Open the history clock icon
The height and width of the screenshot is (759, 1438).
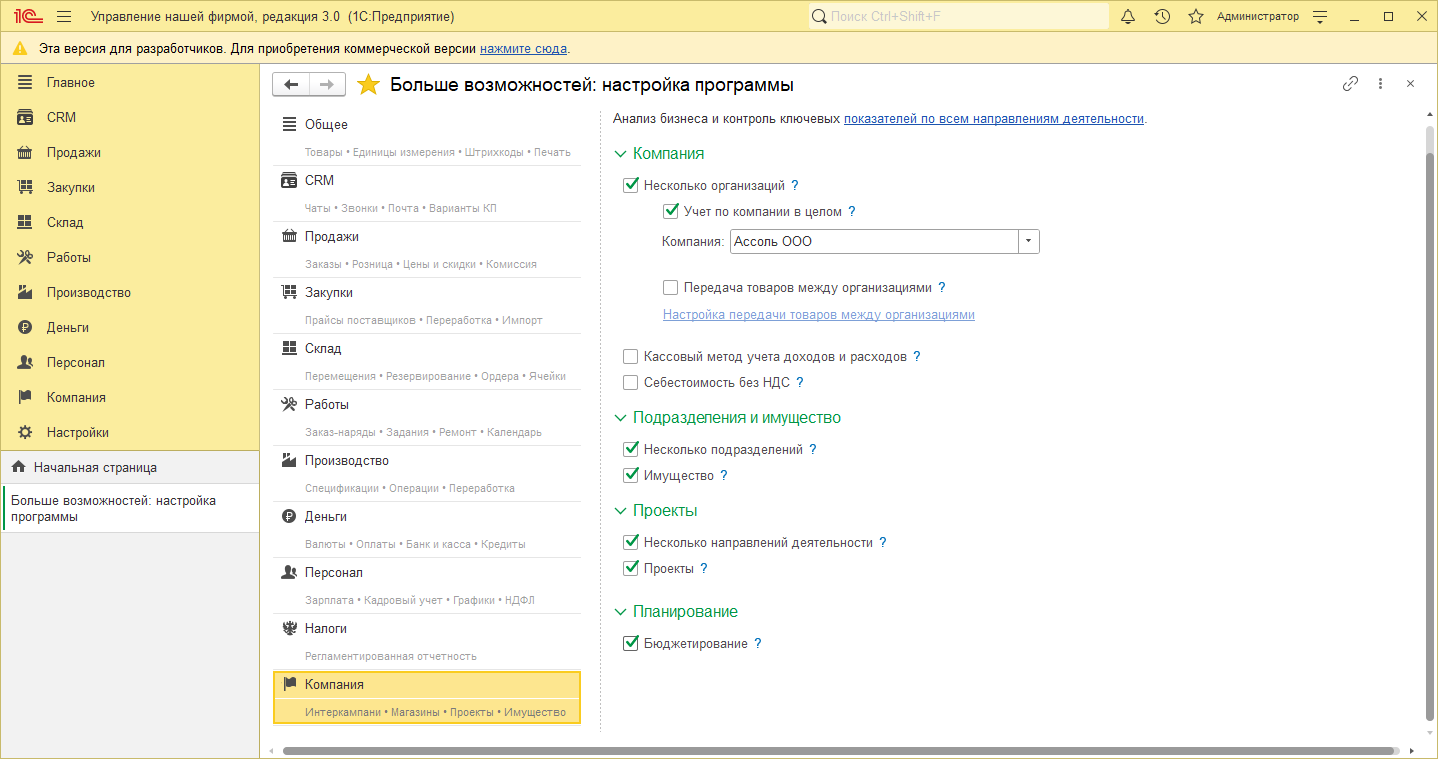pyautogui.click(x=1162, y=17)
